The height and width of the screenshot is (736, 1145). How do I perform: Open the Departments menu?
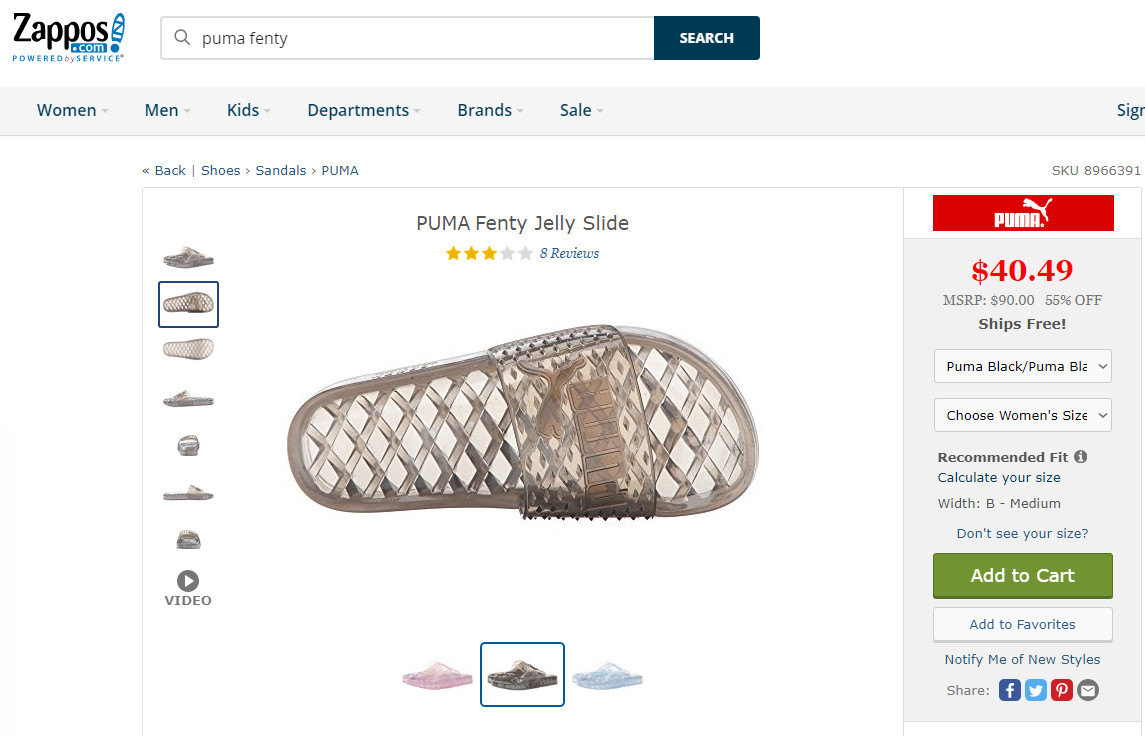363,111
